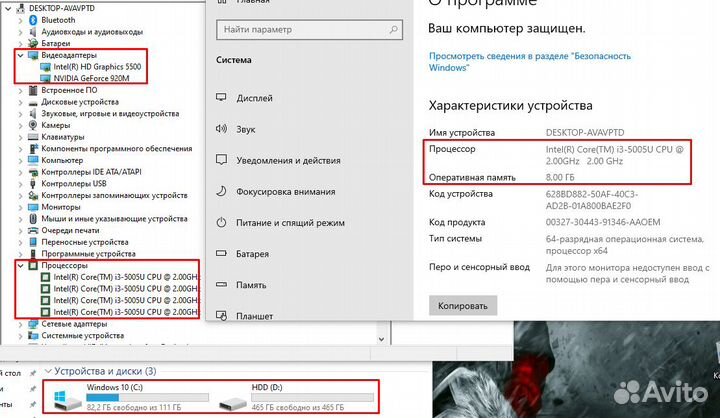Collapse the Процессоры node
This screenshot has height=418, width=720.
point(20,265)
